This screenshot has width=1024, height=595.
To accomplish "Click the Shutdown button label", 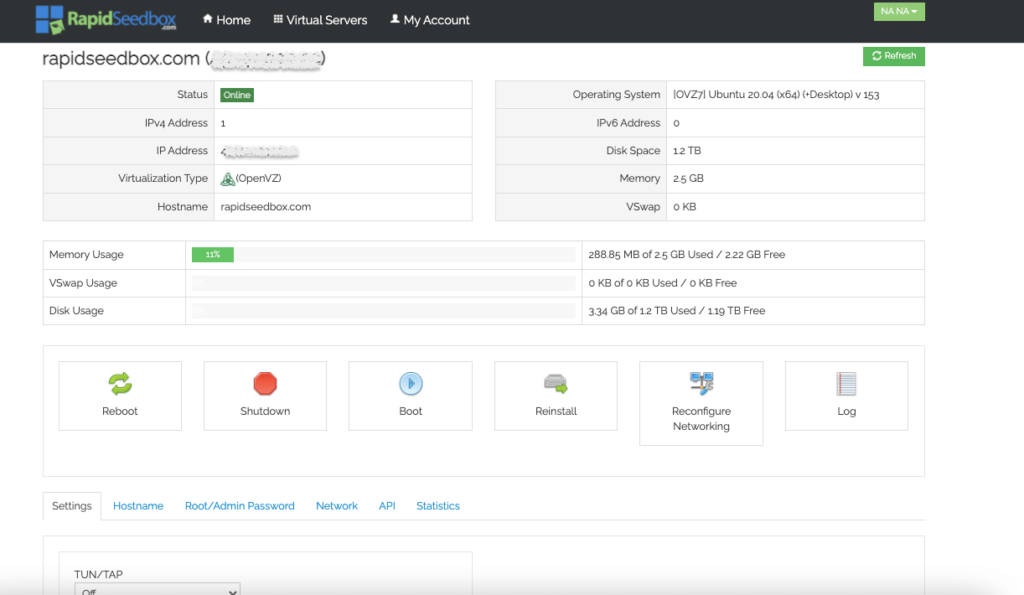I will click(x=265, y=411).
